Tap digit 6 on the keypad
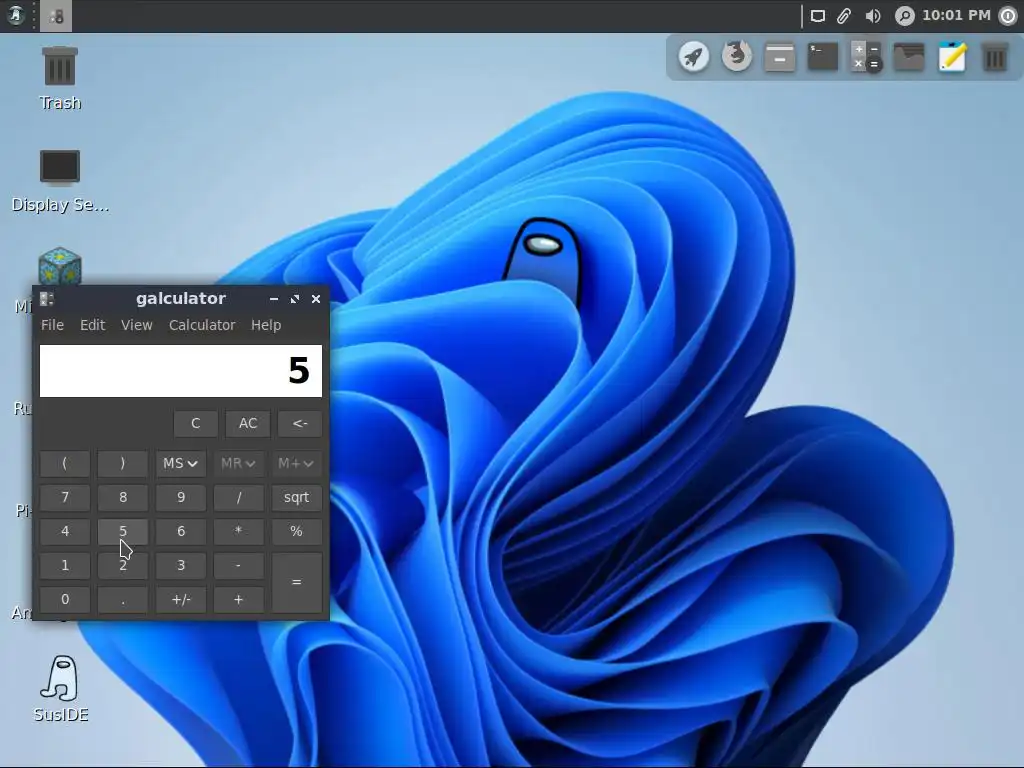Screen dimensions: 1024x768 click(x=181, y=532)
